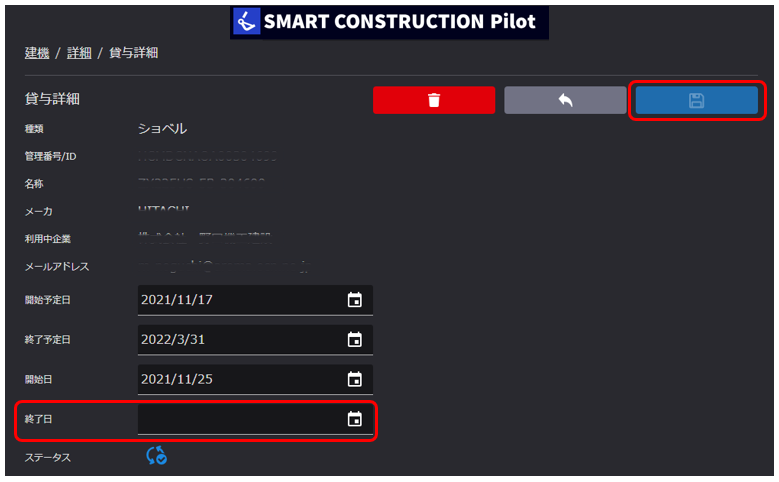Click the Smart Construction Pilot logo icon
Screen dimensions: 779x482
click(x=246, y=21)
